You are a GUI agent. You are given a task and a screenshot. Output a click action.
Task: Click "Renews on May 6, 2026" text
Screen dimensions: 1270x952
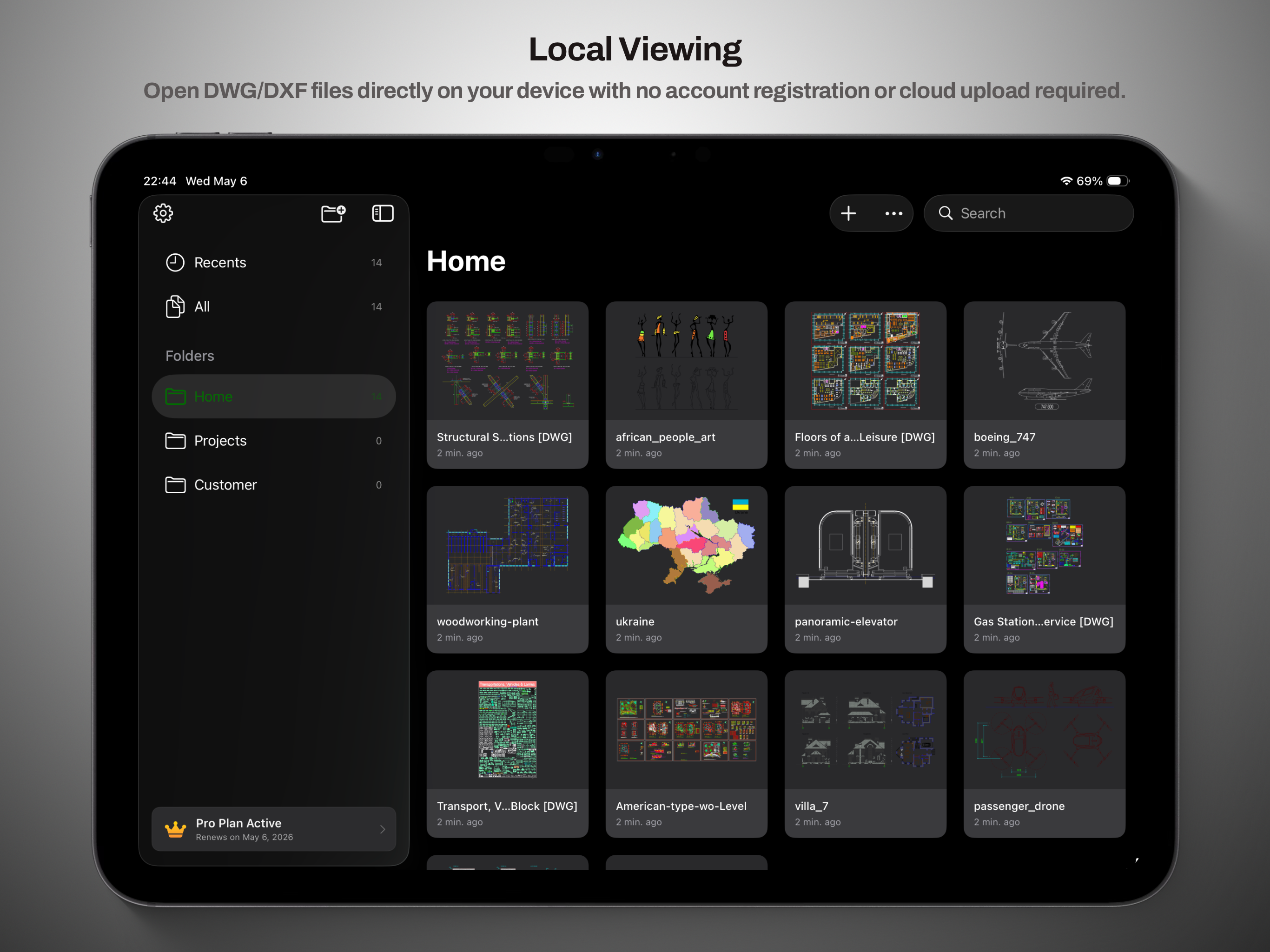click(245, 837)
